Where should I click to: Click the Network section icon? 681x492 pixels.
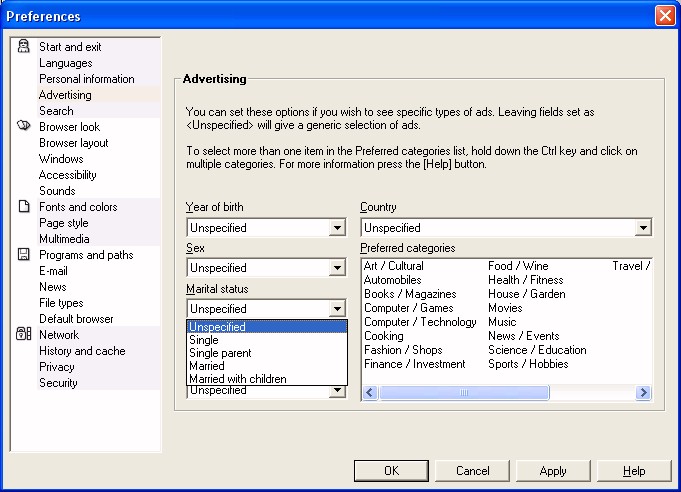click(x=24, y=335)
